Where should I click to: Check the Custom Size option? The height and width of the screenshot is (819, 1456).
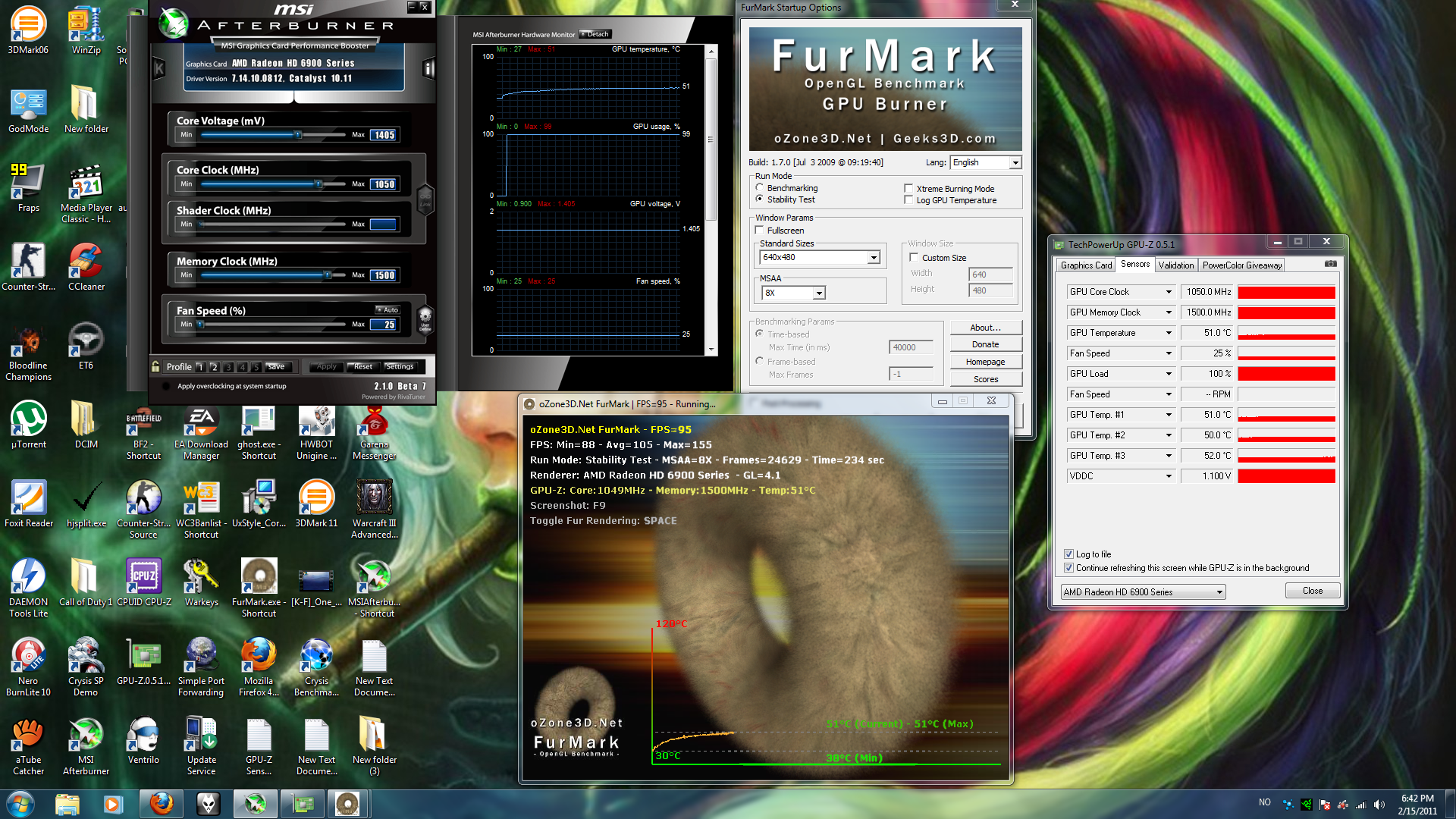914,257
